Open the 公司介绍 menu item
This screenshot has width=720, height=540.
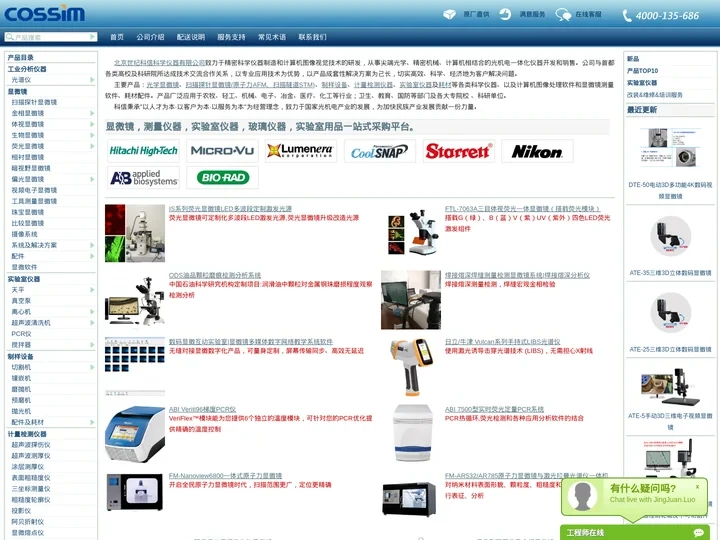[x=150, y=37]
